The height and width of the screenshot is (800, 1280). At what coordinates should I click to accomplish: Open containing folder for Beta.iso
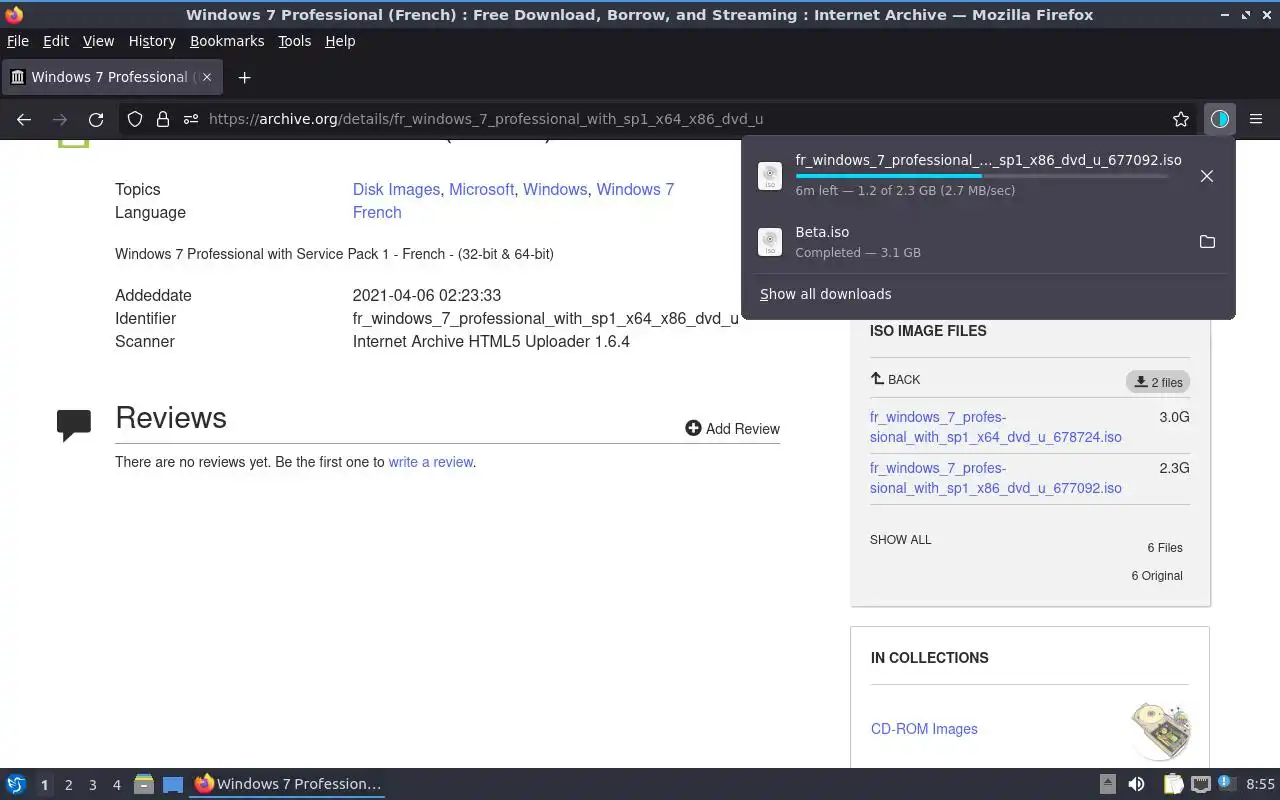click(1207, 242)
